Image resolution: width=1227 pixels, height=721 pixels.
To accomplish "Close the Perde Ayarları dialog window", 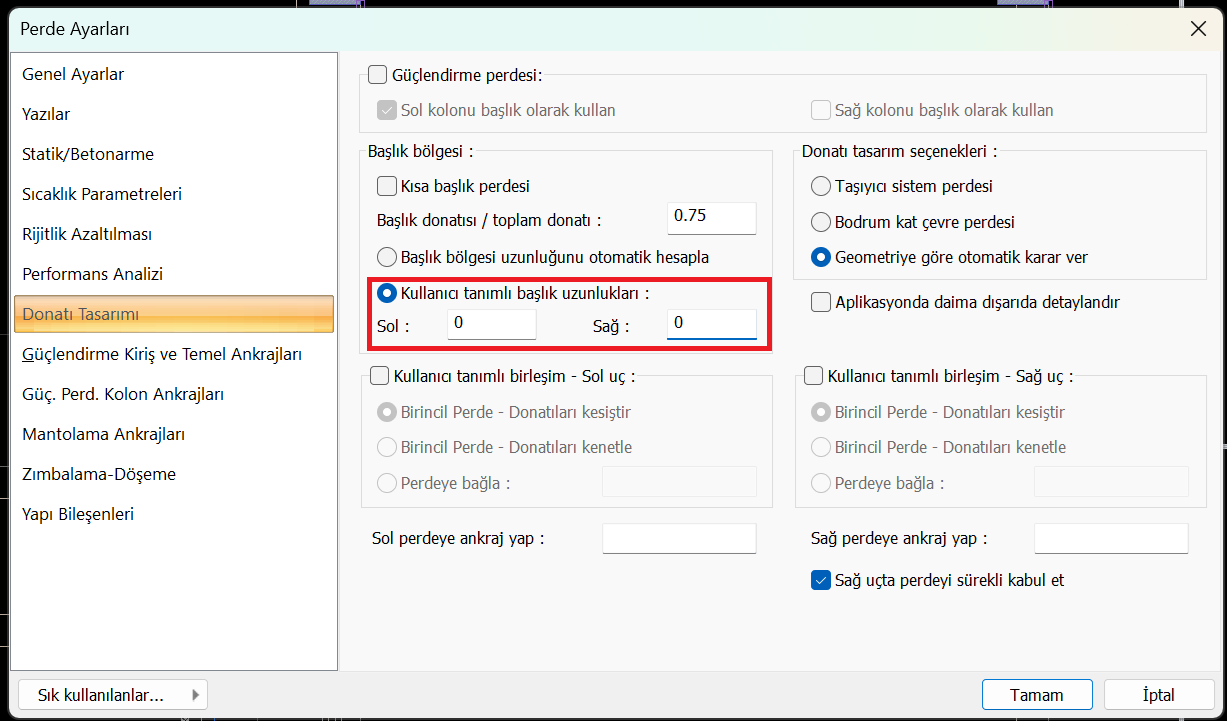I will [1198, 29].
